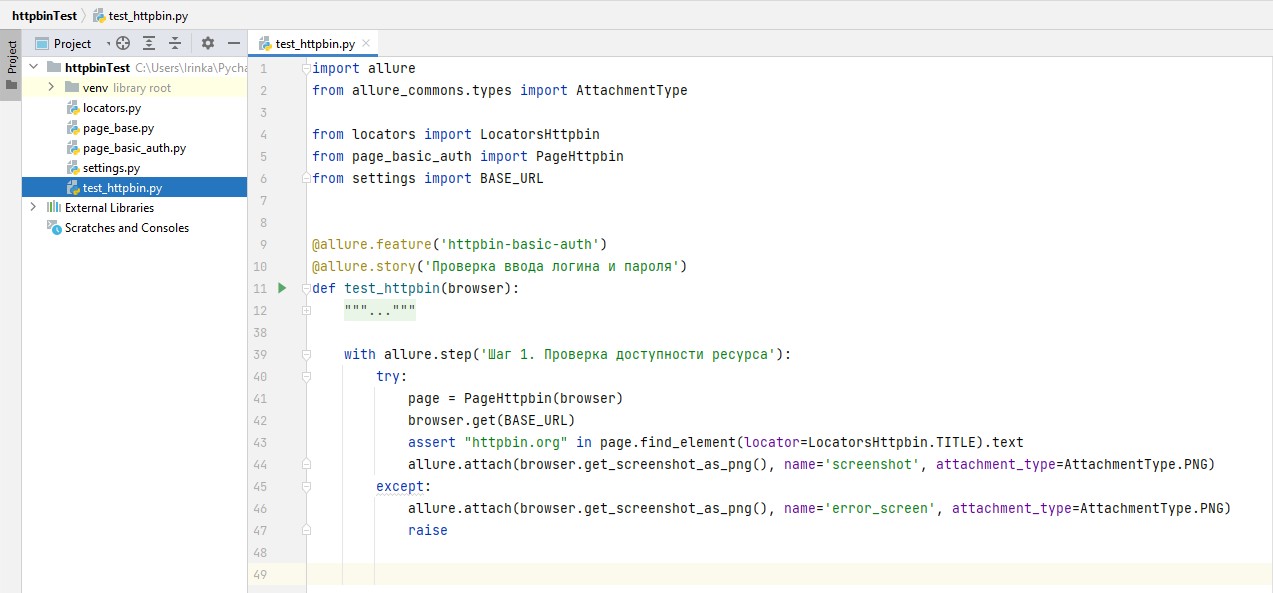Viewport: 1273px width, 593px height.
Task: Collapse the httpbinTest project root
Action: [x=34, y=68]
